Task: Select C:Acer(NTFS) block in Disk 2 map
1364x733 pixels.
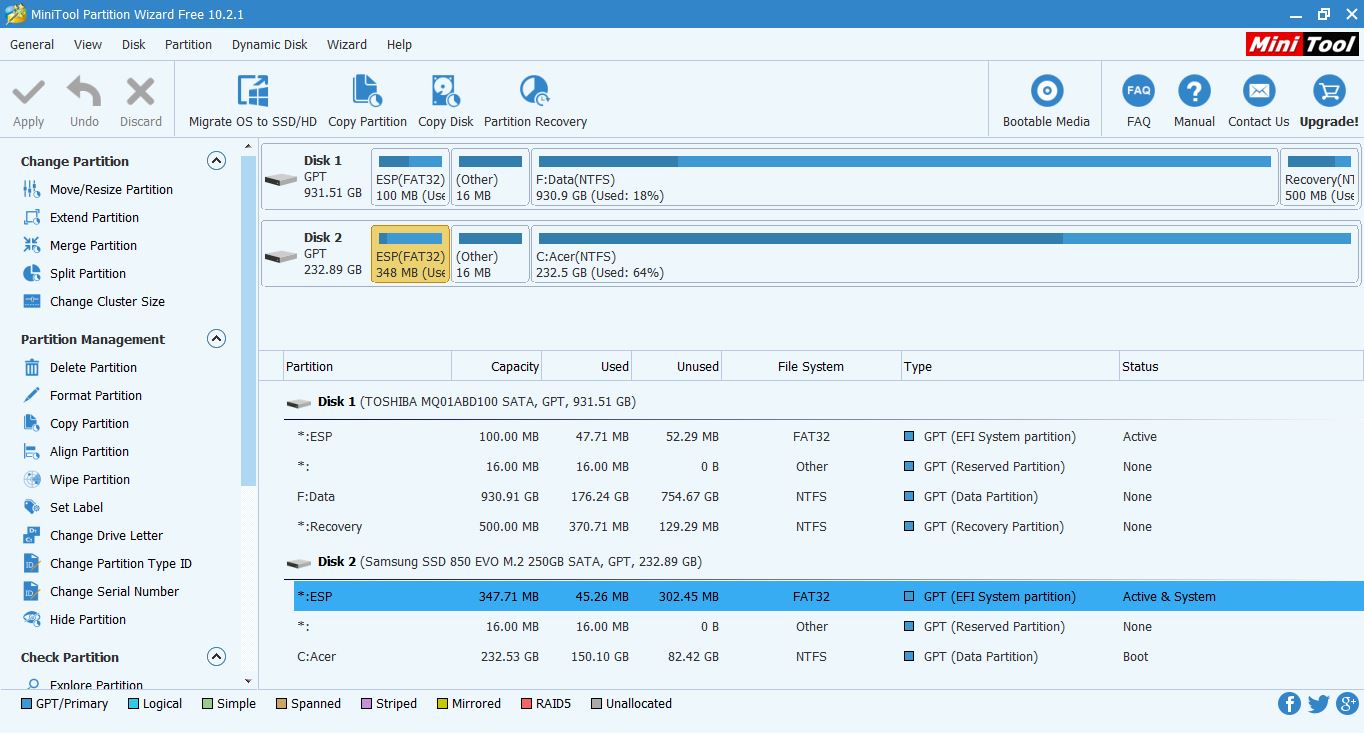Action: coord(945,255)
